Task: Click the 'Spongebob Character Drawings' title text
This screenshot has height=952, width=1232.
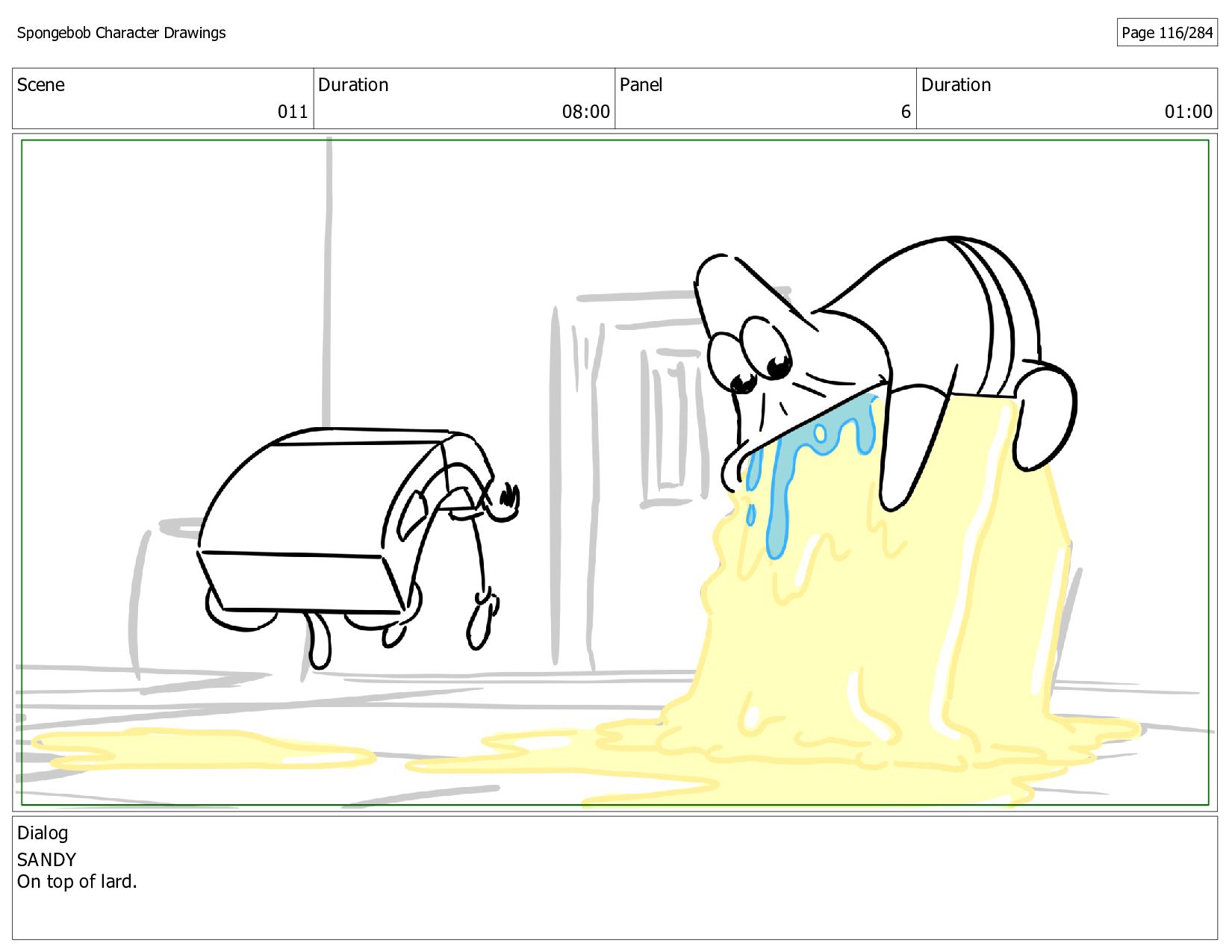Action: pos(121,33)
